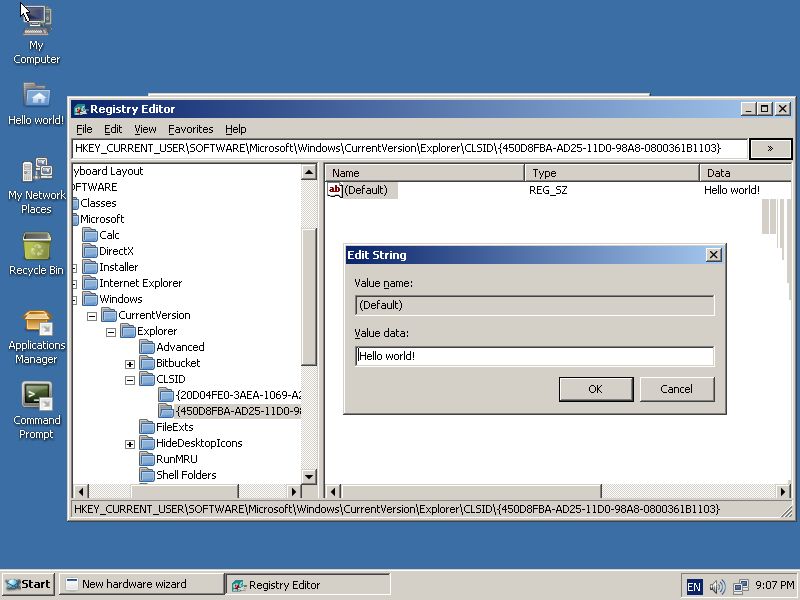
Task: Open the Edit menu
Action: pyautogui.click(x=113, y=129)
